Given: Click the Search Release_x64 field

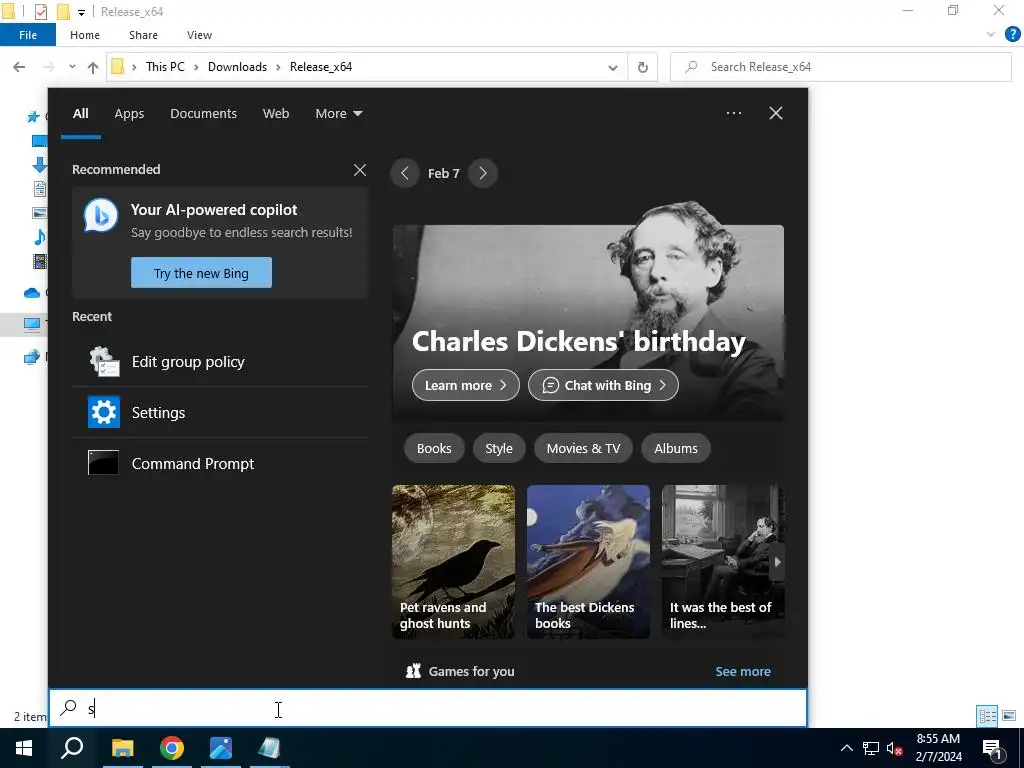Looking at the screenshot, I should (841, 67).
